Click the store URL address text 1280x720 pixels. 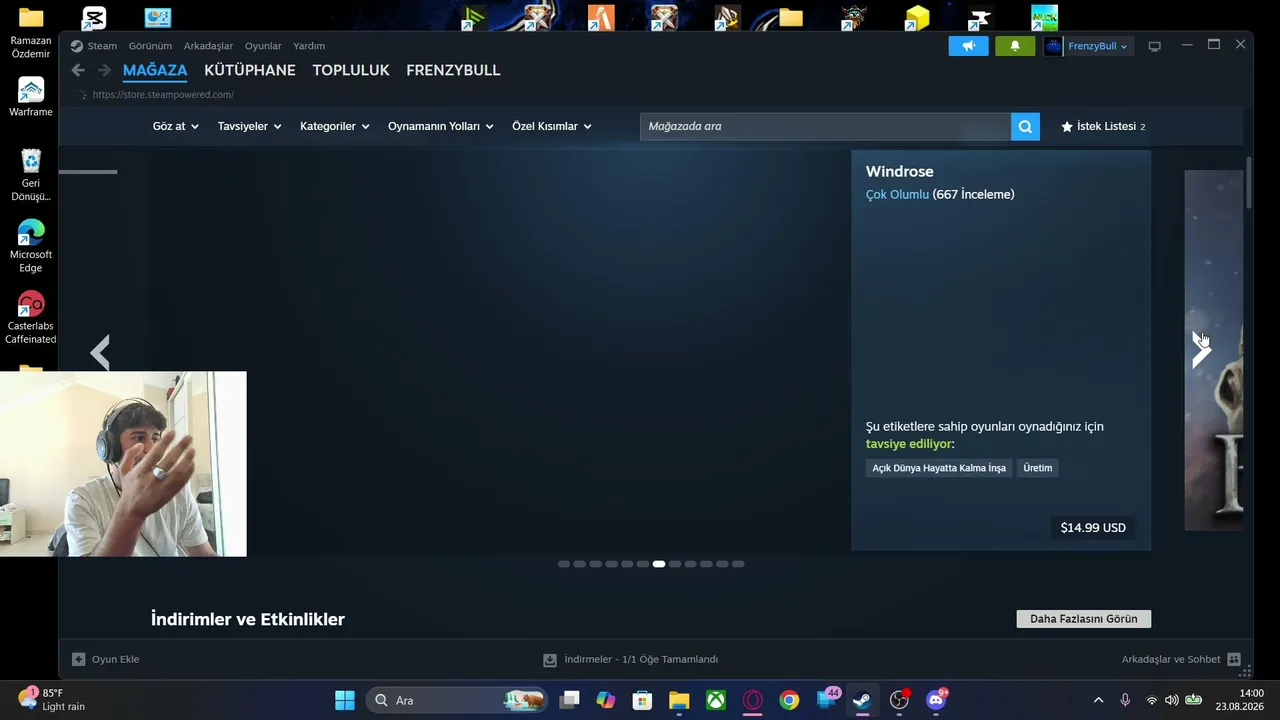(x=163, y=95)
